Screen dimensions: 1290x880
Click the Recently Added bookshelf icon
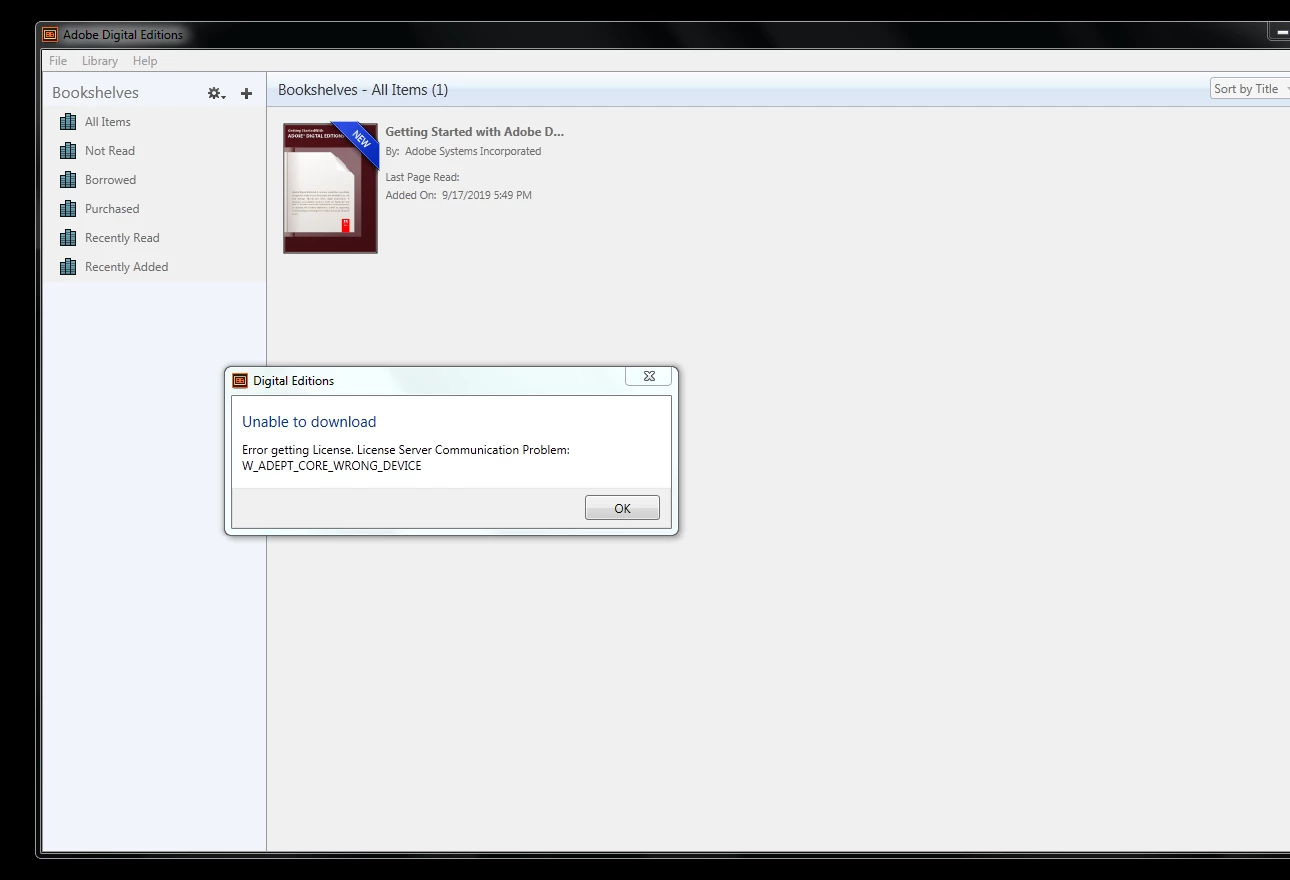(x=68, y=267)
